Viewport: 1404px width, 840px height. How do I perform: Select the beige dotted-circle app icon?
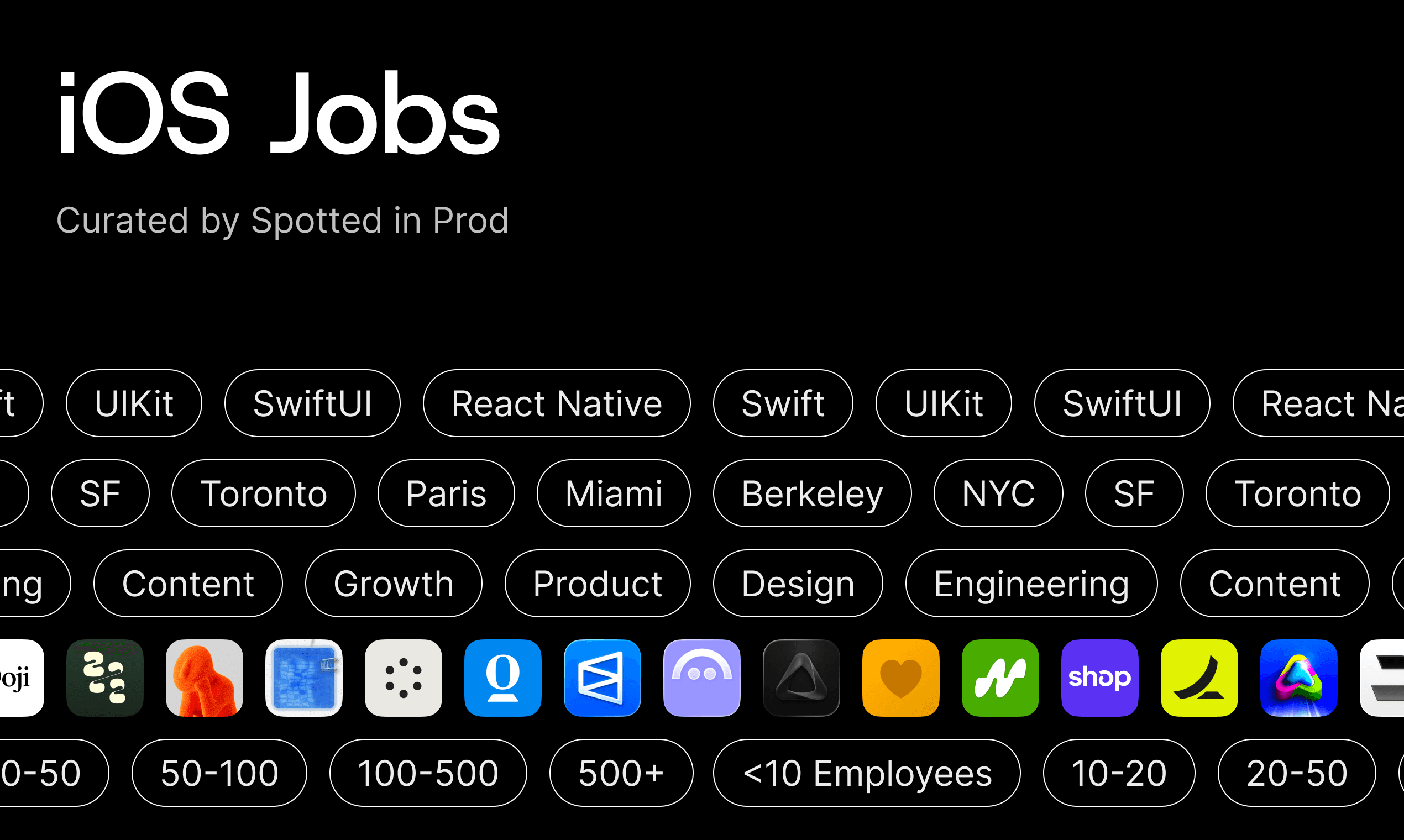(x=403, y=678)
